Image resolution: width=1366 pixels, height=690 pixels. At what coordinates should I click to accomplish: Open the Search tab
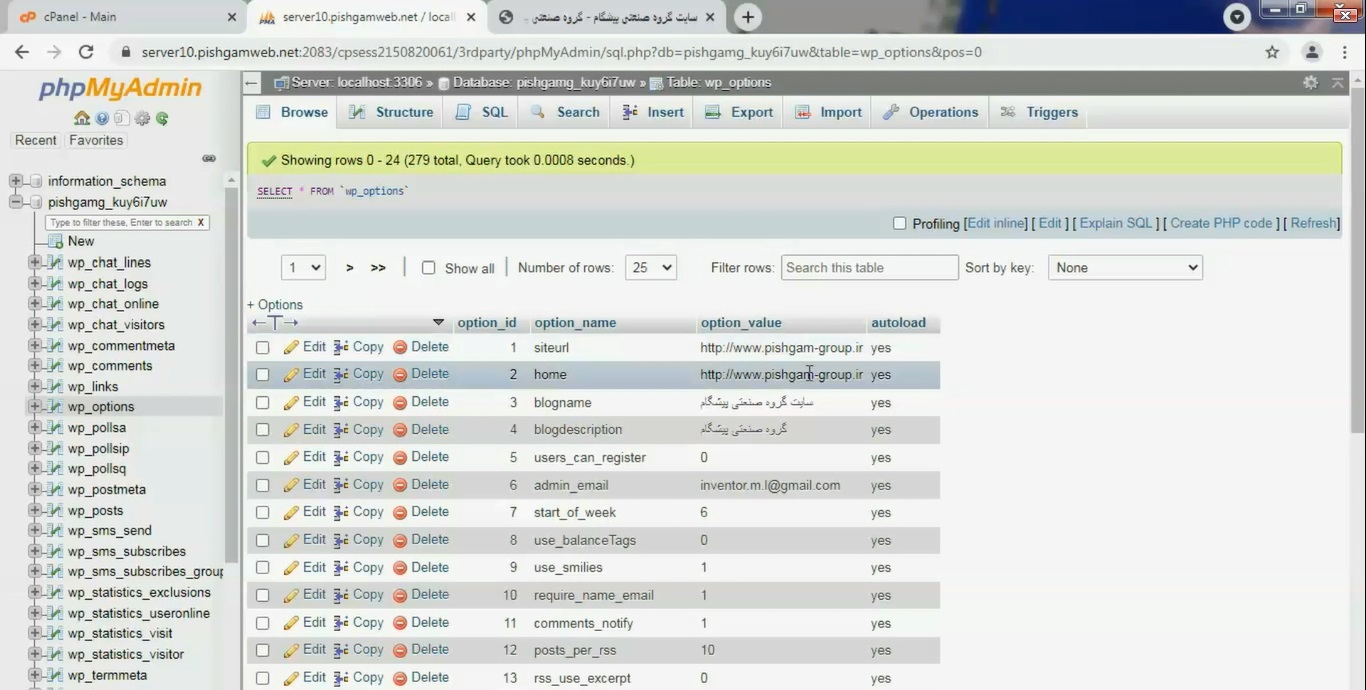click(x=565, y=112)
